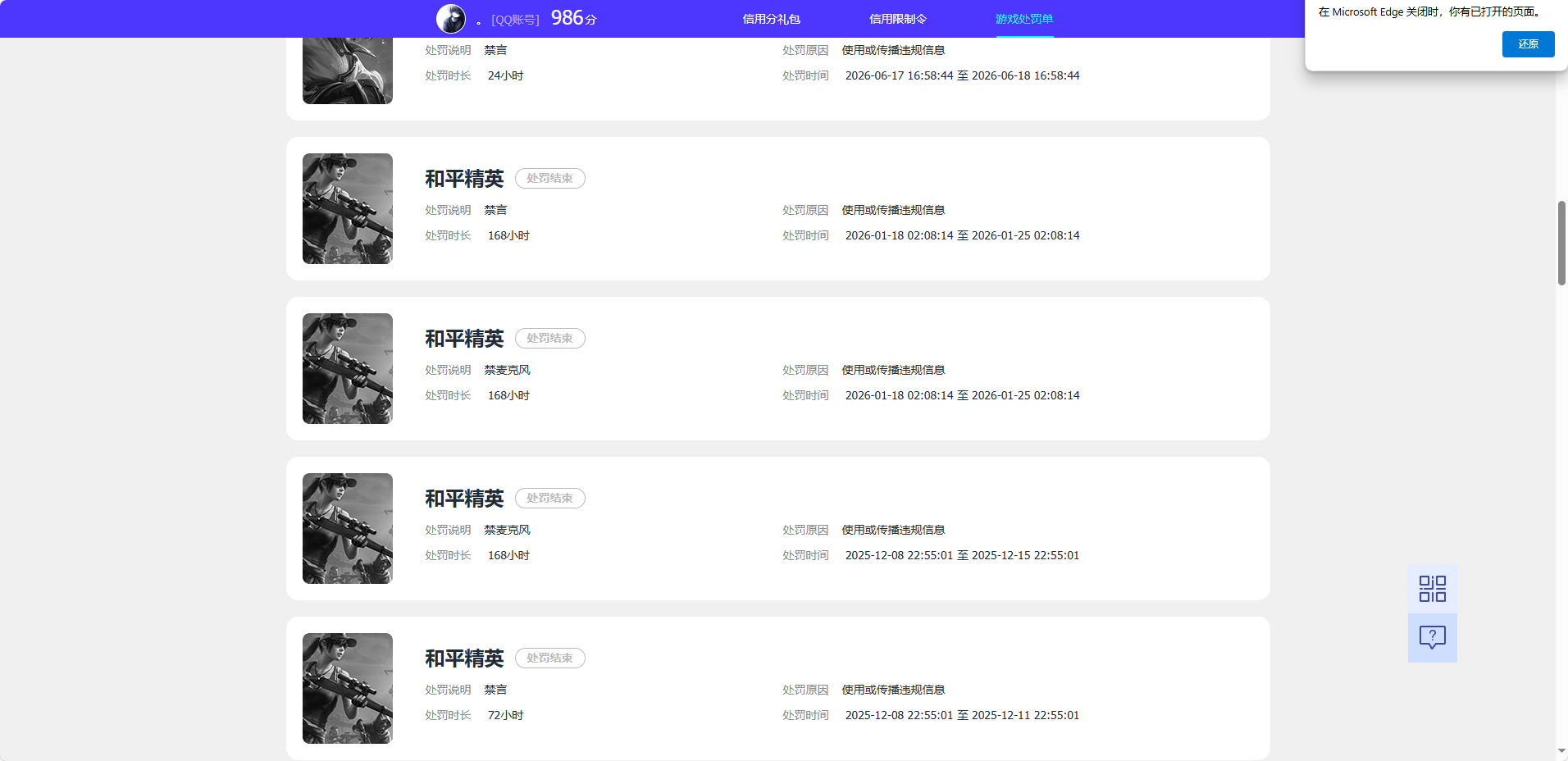Screen dimensions: 1568x761
Task: Click 处罚结束 badge on 2025-12-08 禁麦克风 card
Action: coord(549,498)
